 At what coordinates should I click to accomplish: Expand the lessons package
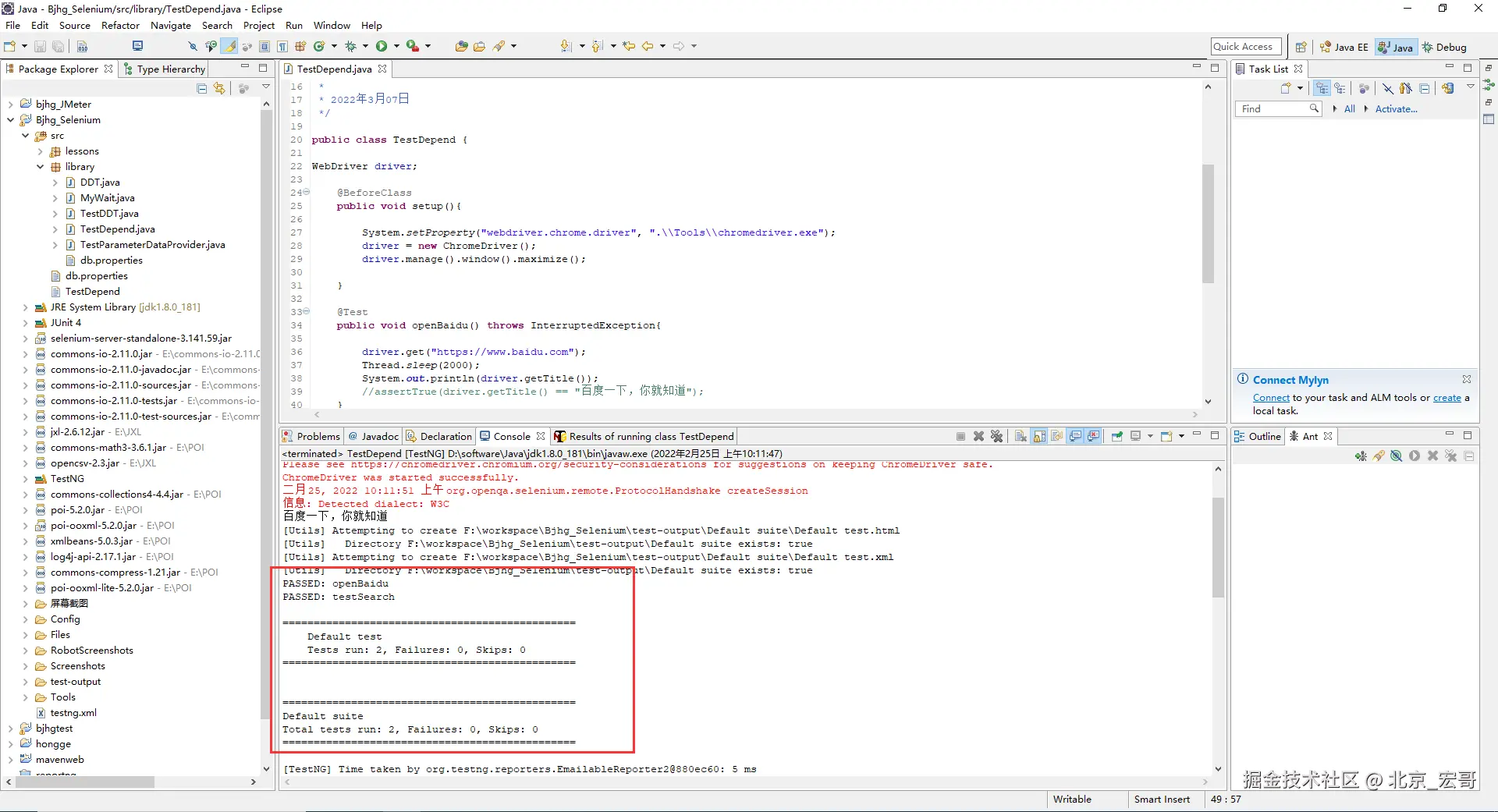point(40,151)
